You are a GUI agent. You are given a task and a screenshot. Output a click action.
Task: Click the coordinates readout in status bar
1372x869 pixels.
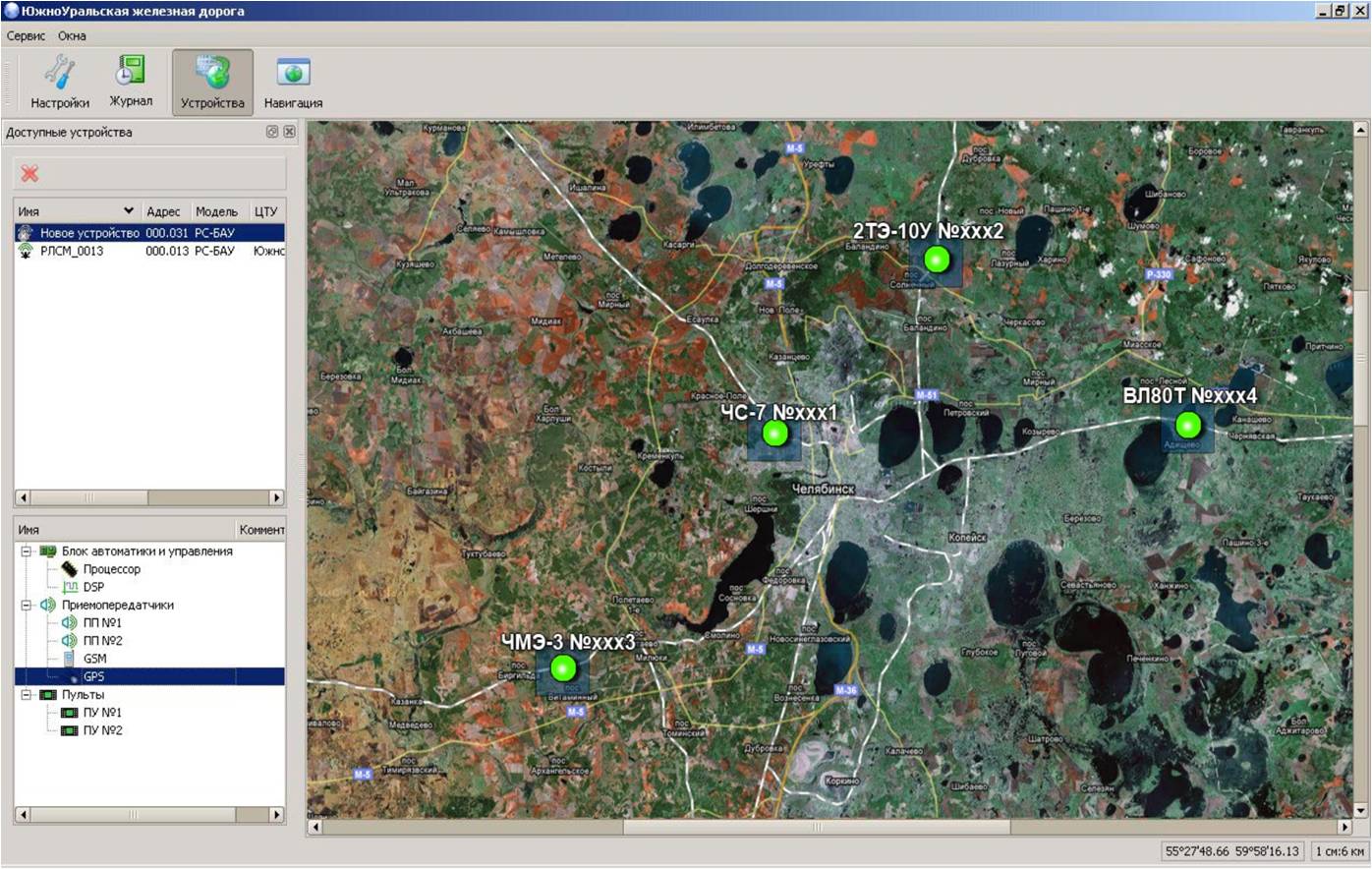click(x=1232, y=851)
